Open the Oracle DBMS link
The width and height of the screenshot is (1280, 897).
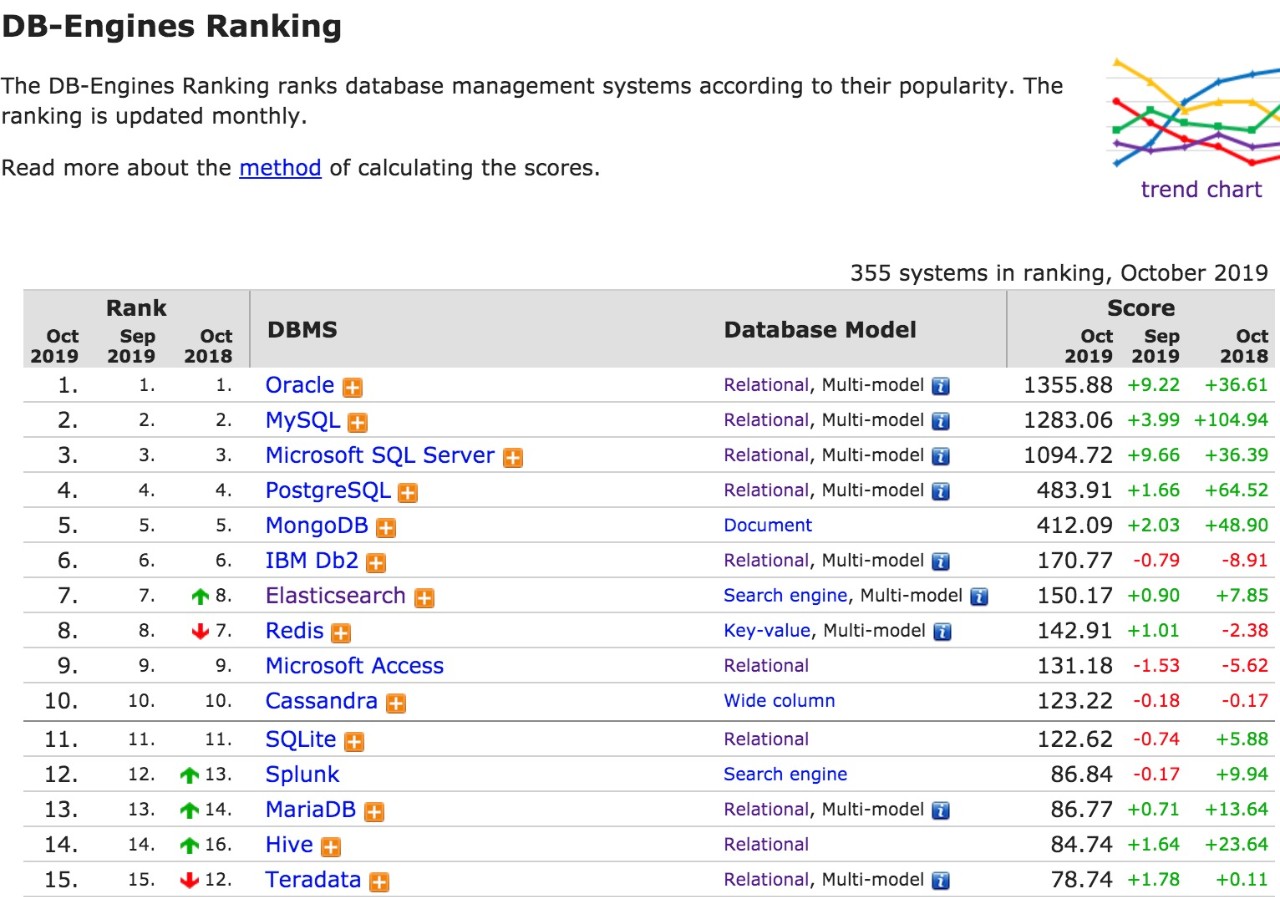coord(300,385)
